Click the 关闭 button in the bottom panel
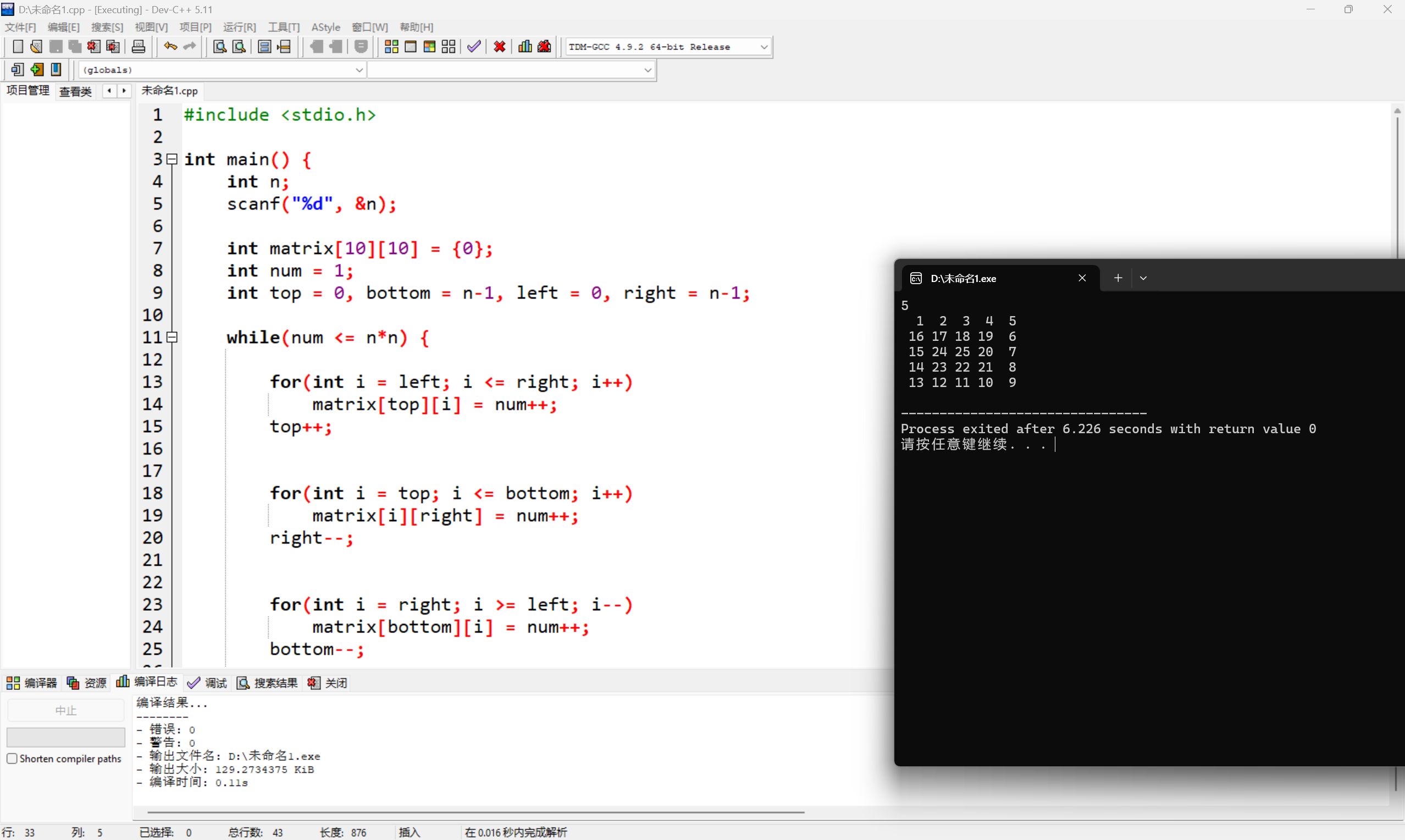The width and height of the screenshot is (1405, 840). [x=328, y=683]
